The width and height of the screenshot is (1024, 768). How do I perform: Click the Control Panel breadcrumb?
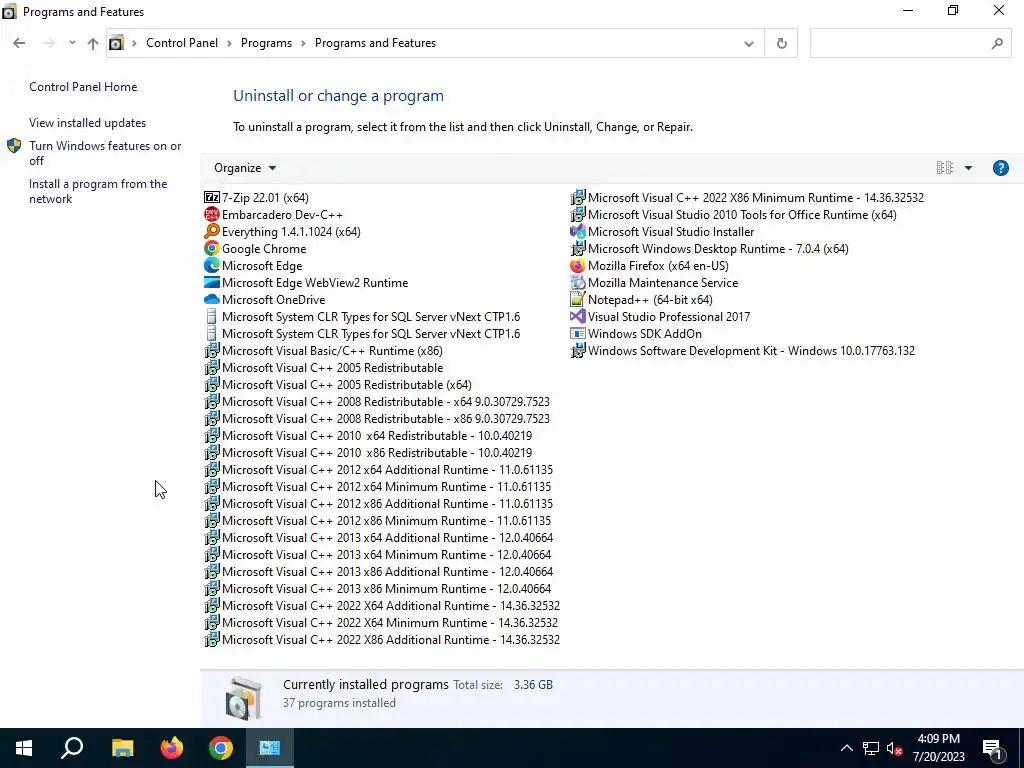(182, 43)
